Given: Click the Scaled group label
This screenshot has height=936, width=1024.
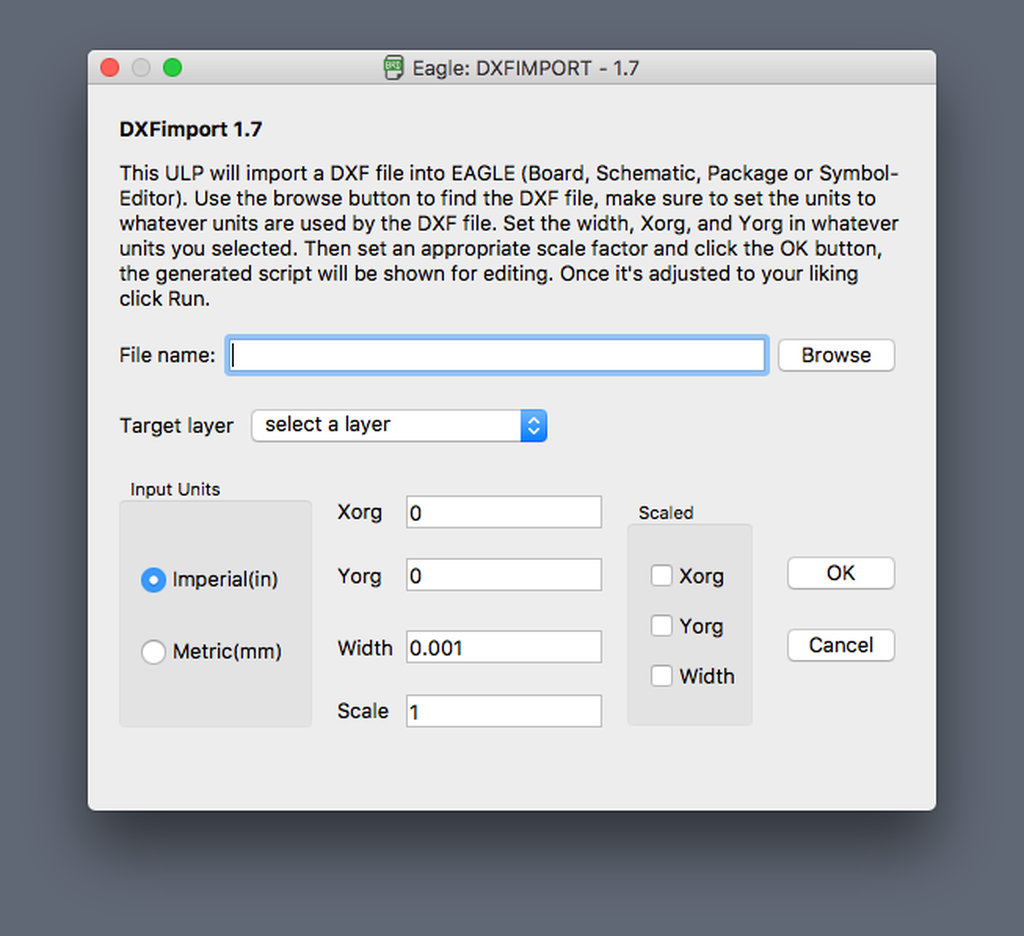Looking at the screenshot, I should 666,513.
